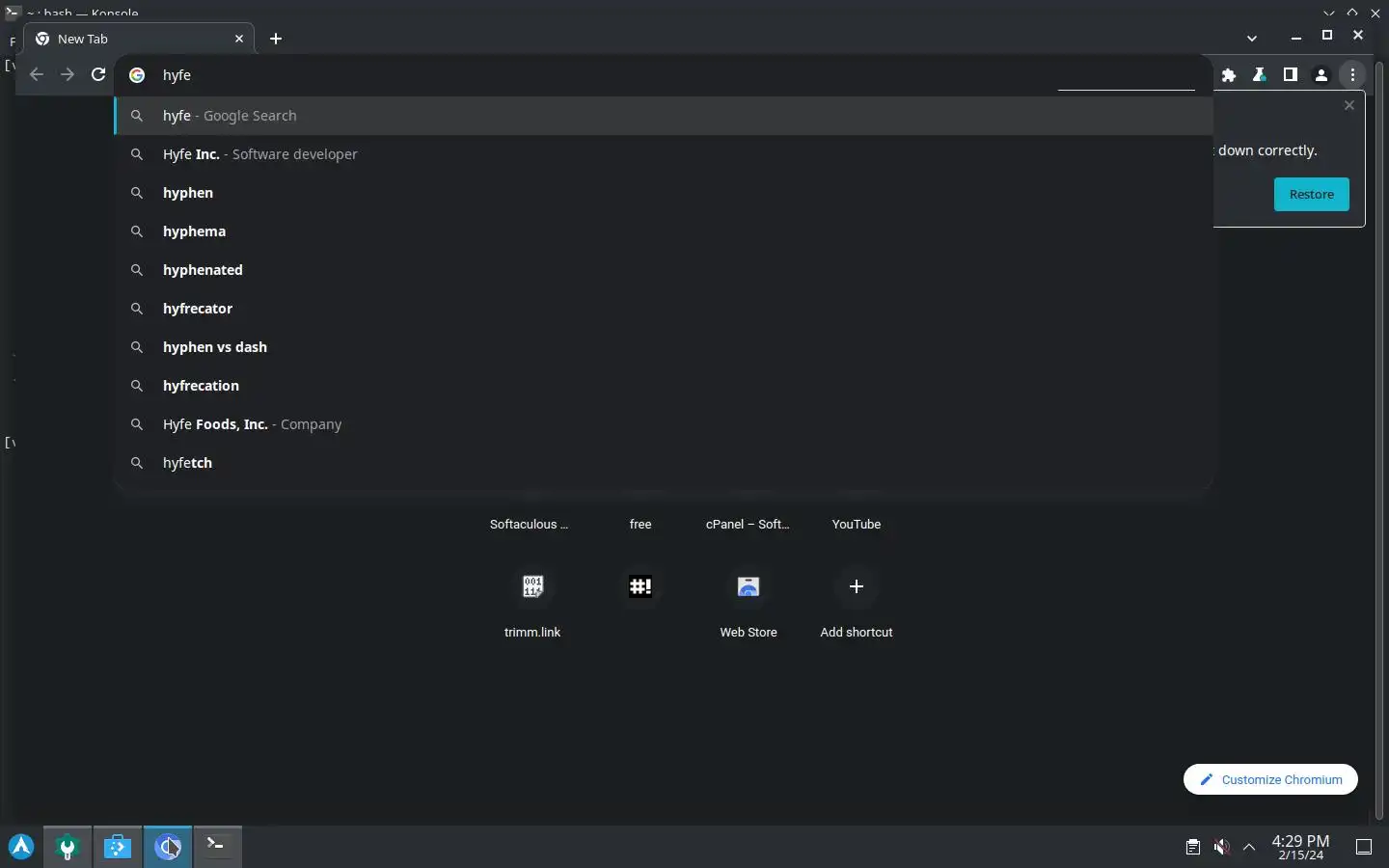1389x868 pixels.
Task: Switch to Chromium in the taskbar
Action: [168, 847]
